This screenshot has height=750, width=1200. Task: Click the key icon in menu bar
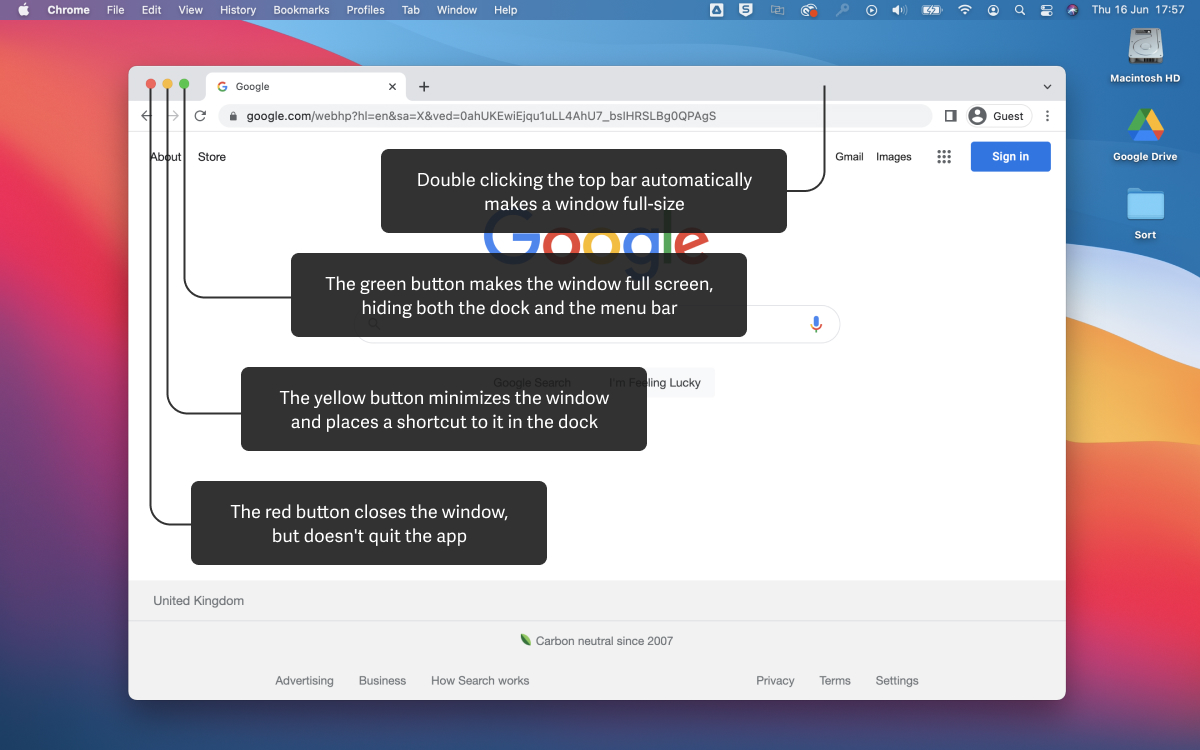(x=842, y=10)
